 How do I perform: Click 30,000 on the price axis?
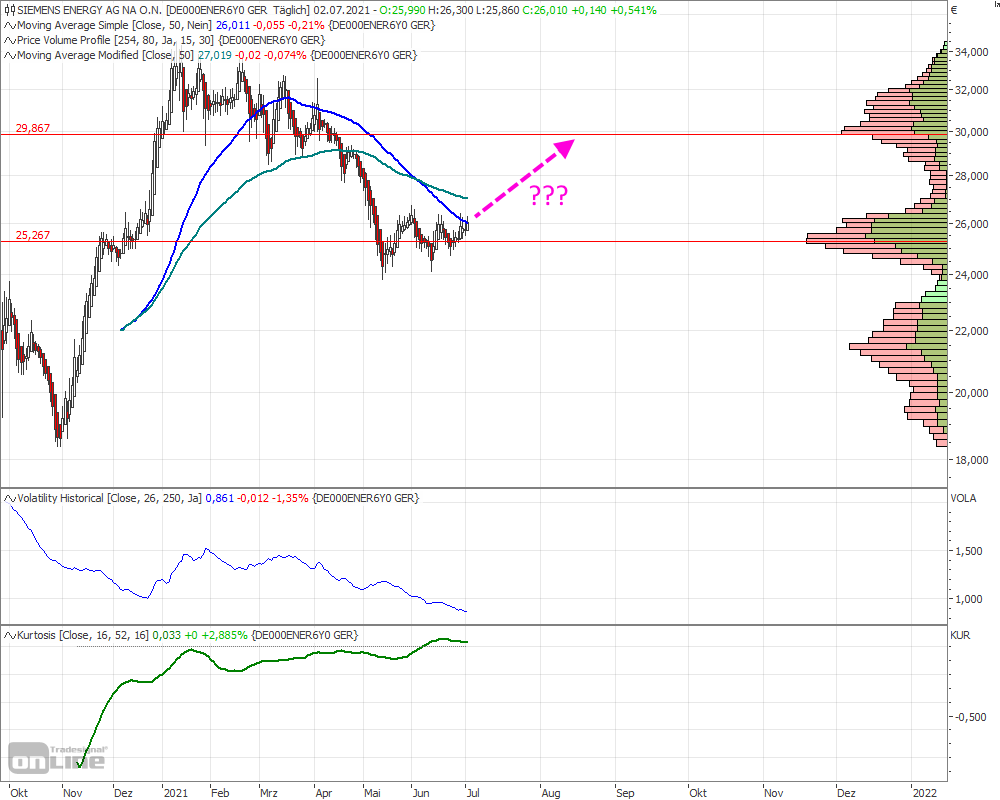971,132
